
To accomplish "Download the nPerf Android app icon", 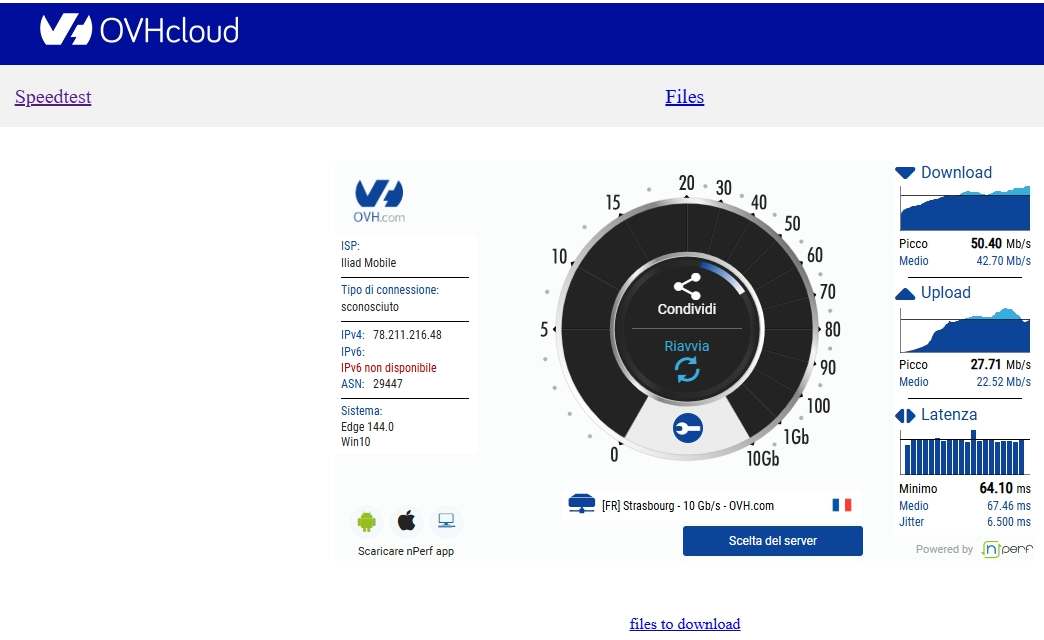I will 366,521.
